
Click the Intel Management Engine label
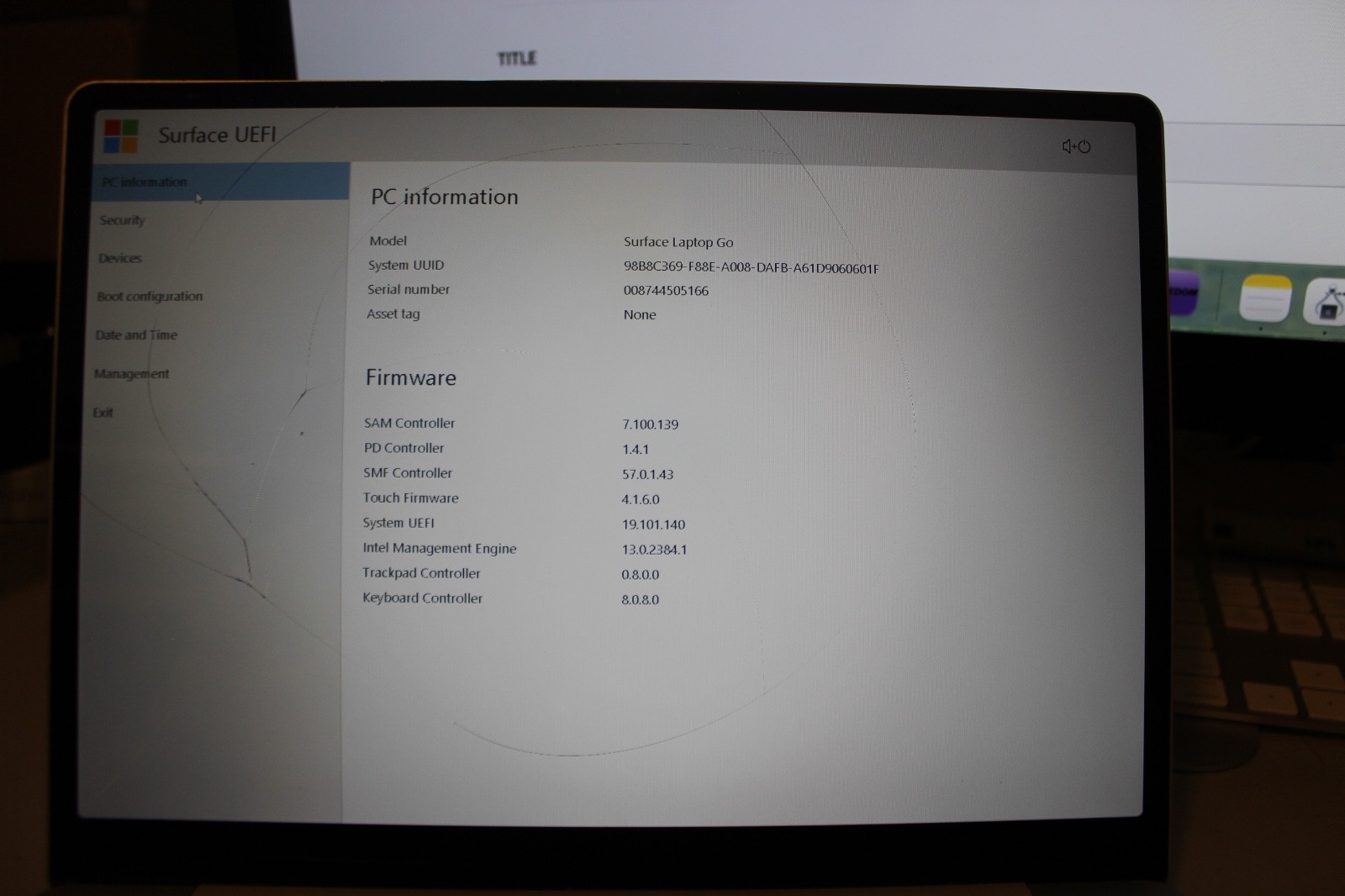(440, 548)
